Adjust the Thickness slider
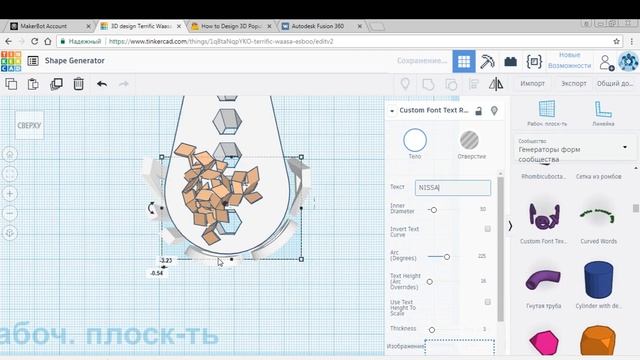The height and width of the screenshot is (360, 640). (x=432, y=329)
